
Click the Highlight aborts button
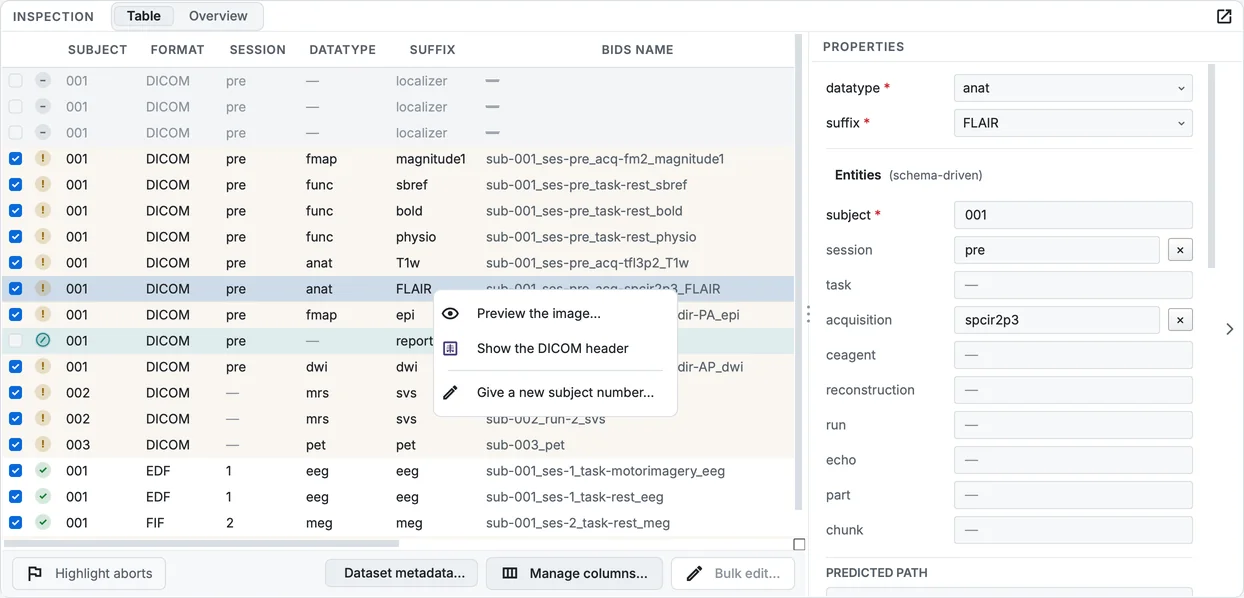click(89, 573)
